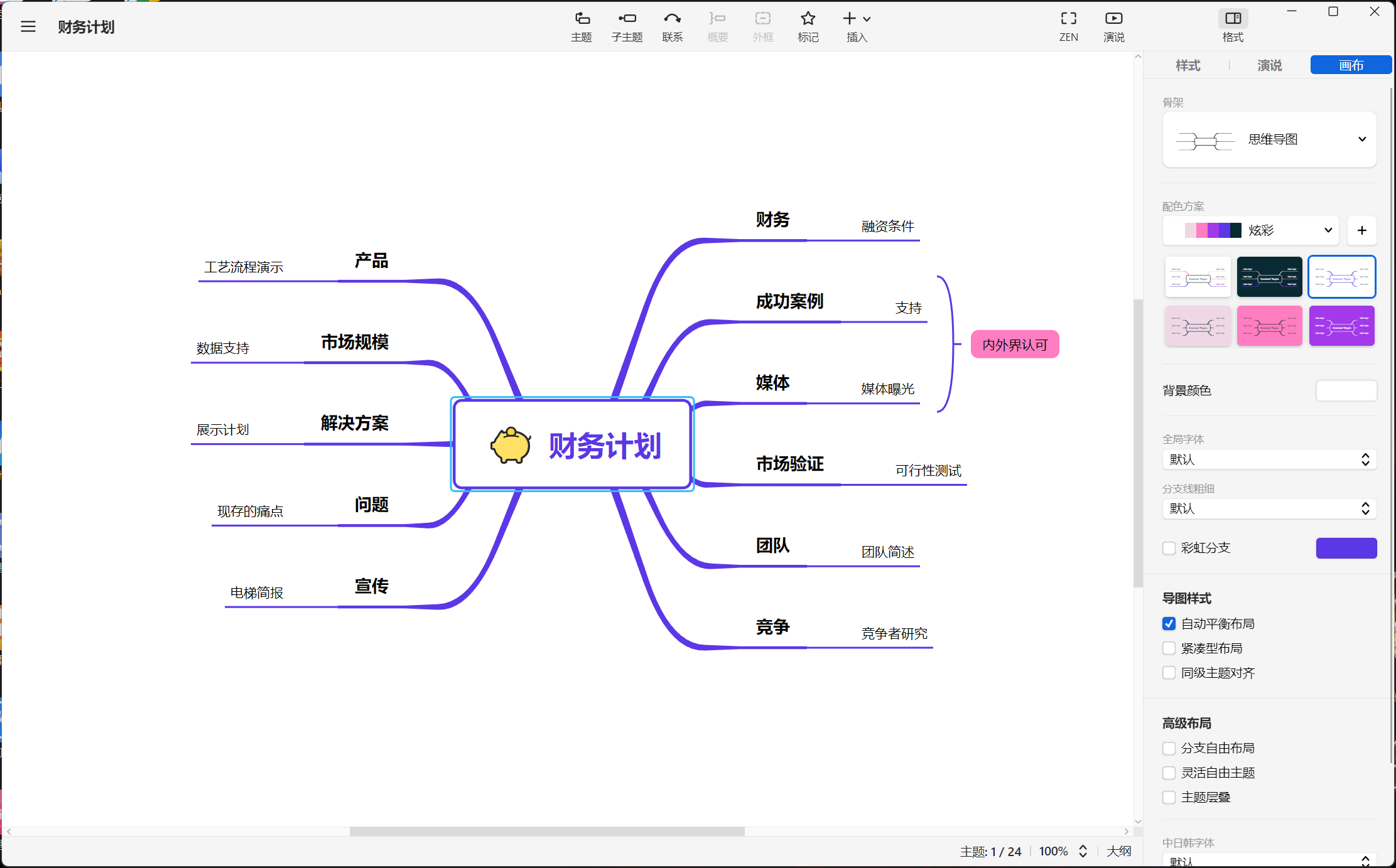Open the 炫彩 color scheme dropdown
The width and height of the screenshot is (1396, 868).
[x=1251, y=230]
